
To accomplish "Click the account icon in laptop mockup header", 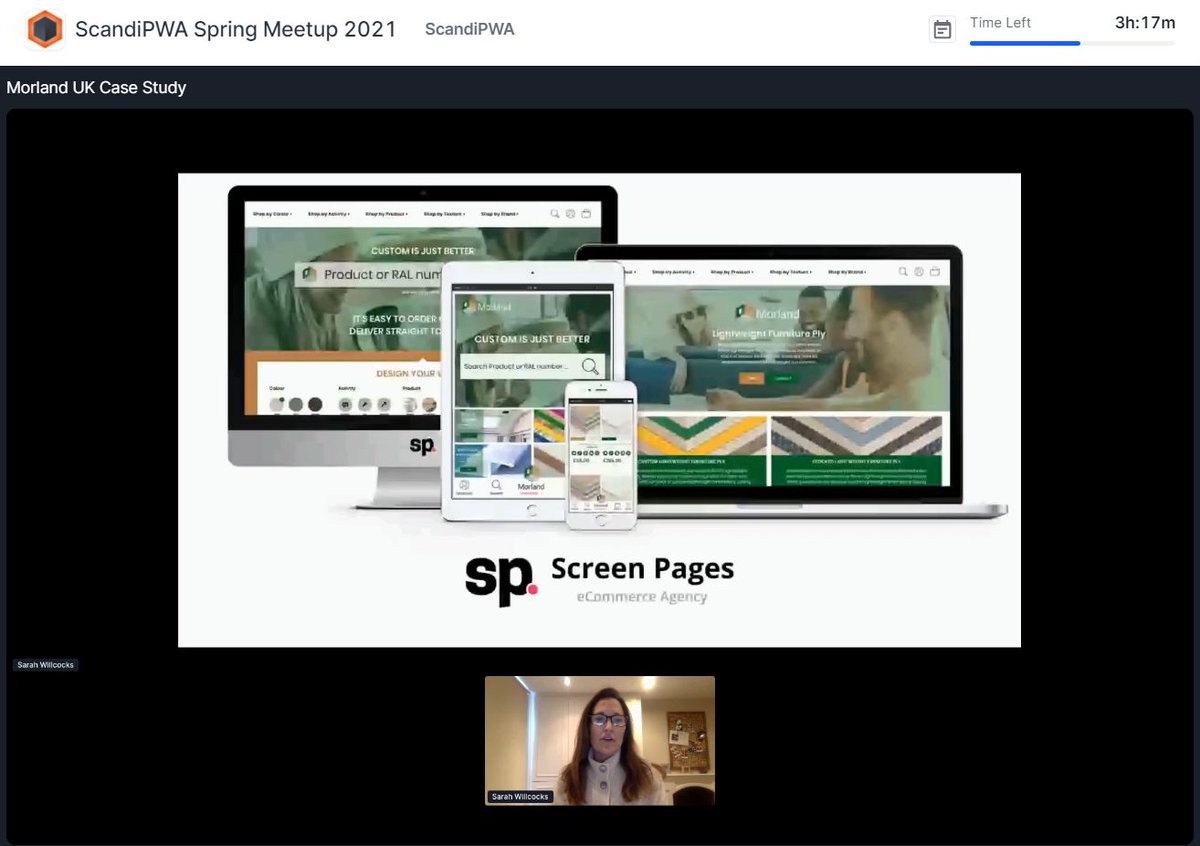I will pyautogui.click(x=918, y=271).
